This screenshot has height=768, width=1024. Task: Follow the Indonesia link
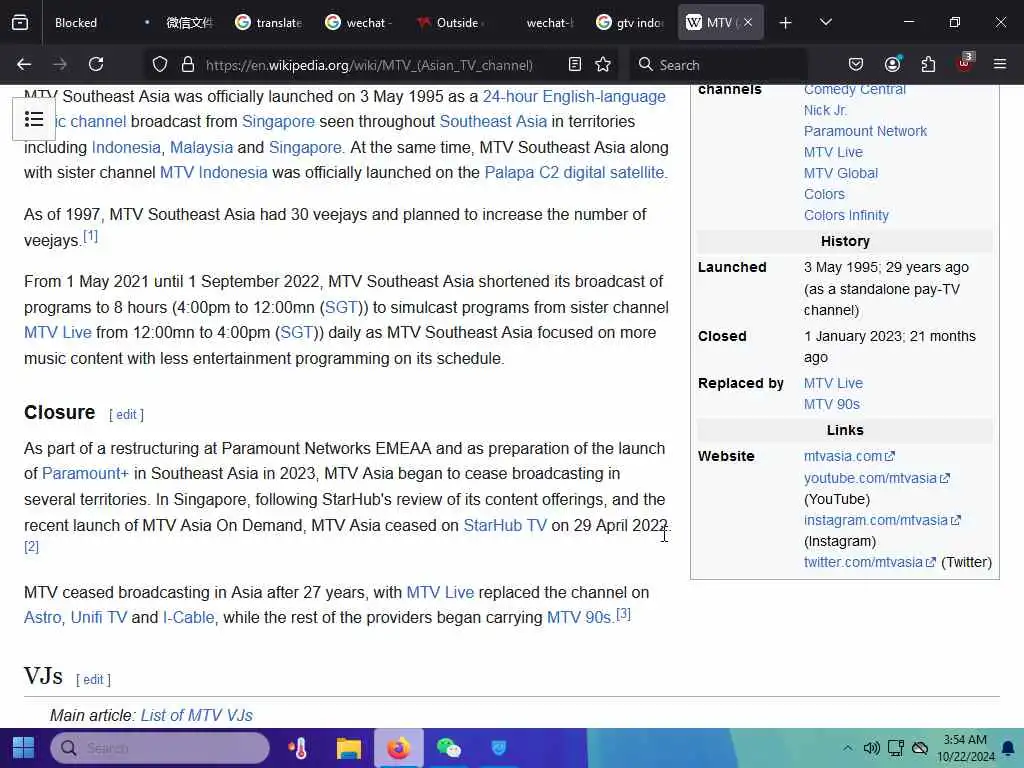pyautogui.click(x=126, y=148)
